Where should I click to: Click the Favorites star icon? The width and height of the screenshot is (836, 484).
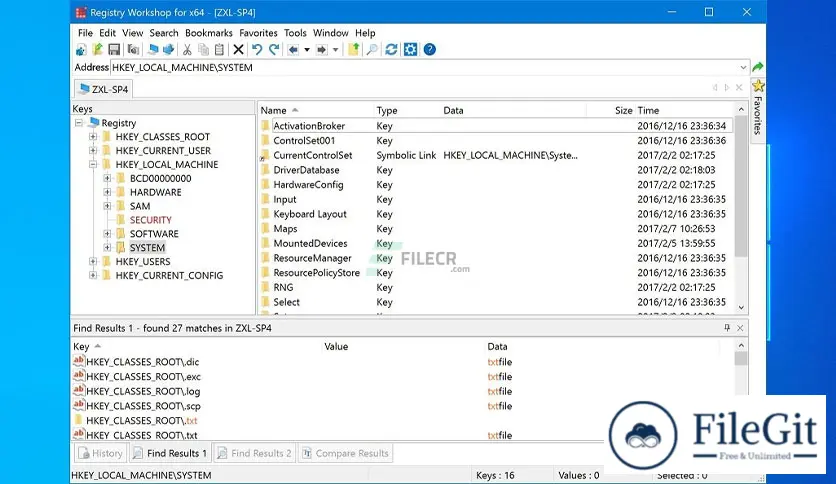(x=758, y=85)
